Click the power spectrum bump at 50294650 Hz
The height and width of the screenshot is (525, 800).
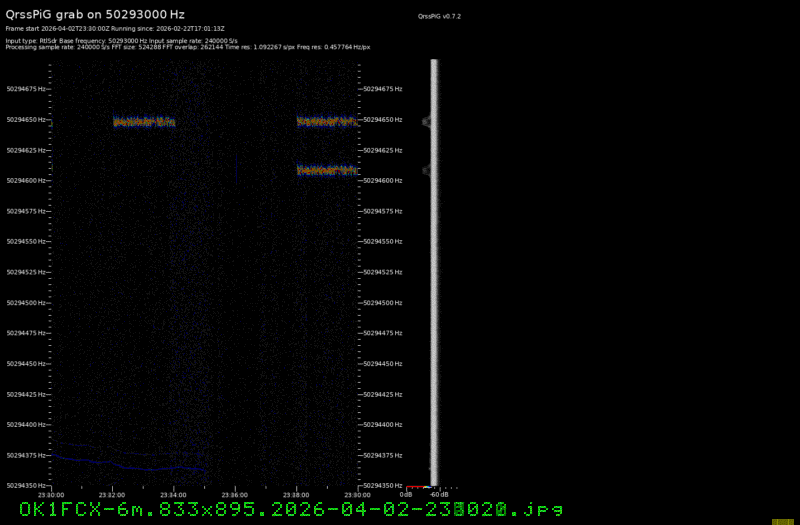pyautogui.click(x=427, y=121)
